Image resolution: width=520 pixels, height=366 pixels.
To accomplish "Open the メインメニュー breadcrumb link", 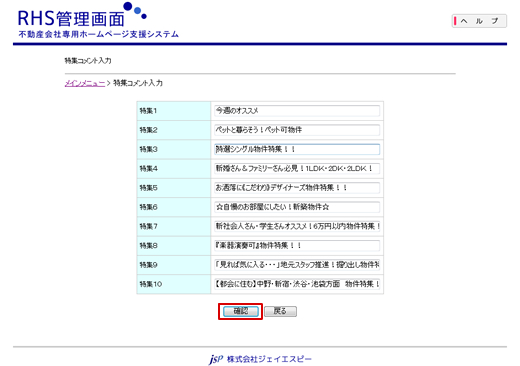I will click(85, 83).
